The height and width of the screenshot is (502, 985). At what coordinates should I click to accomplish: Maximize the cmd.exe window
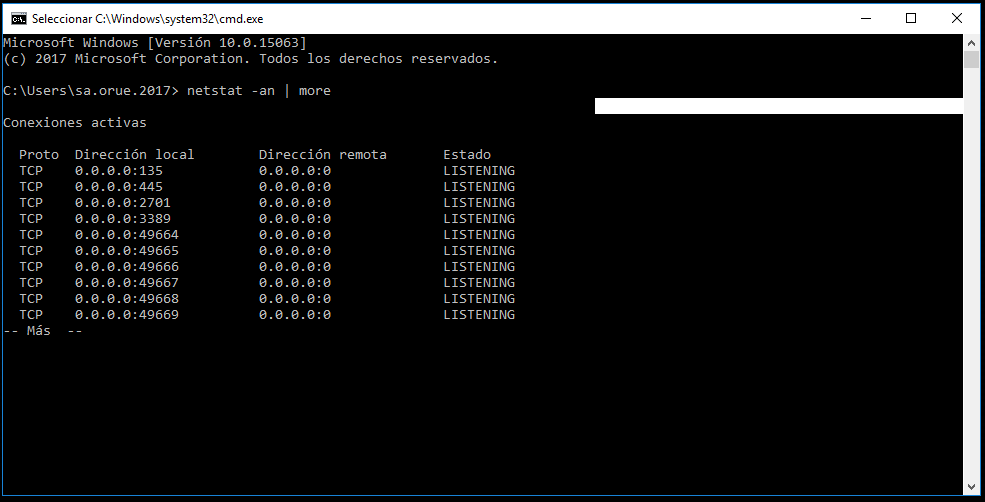pos(911,18)
